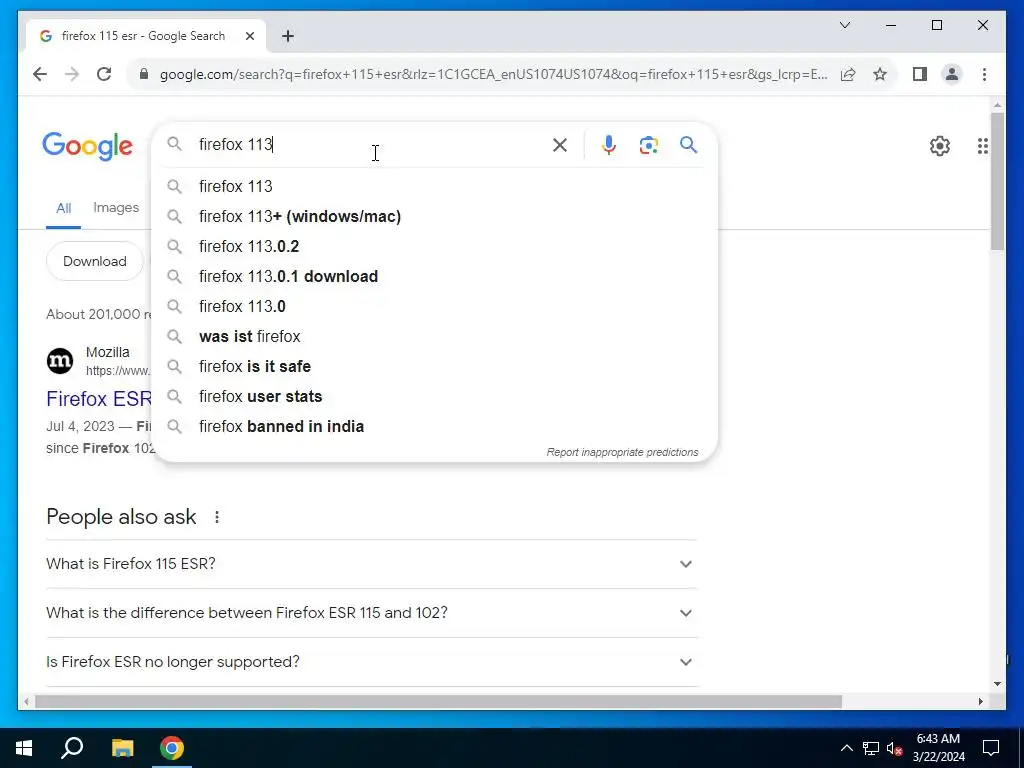The image size is (1024, 768).
Task: Open Windows taskbar search
Action: point(72,748)
